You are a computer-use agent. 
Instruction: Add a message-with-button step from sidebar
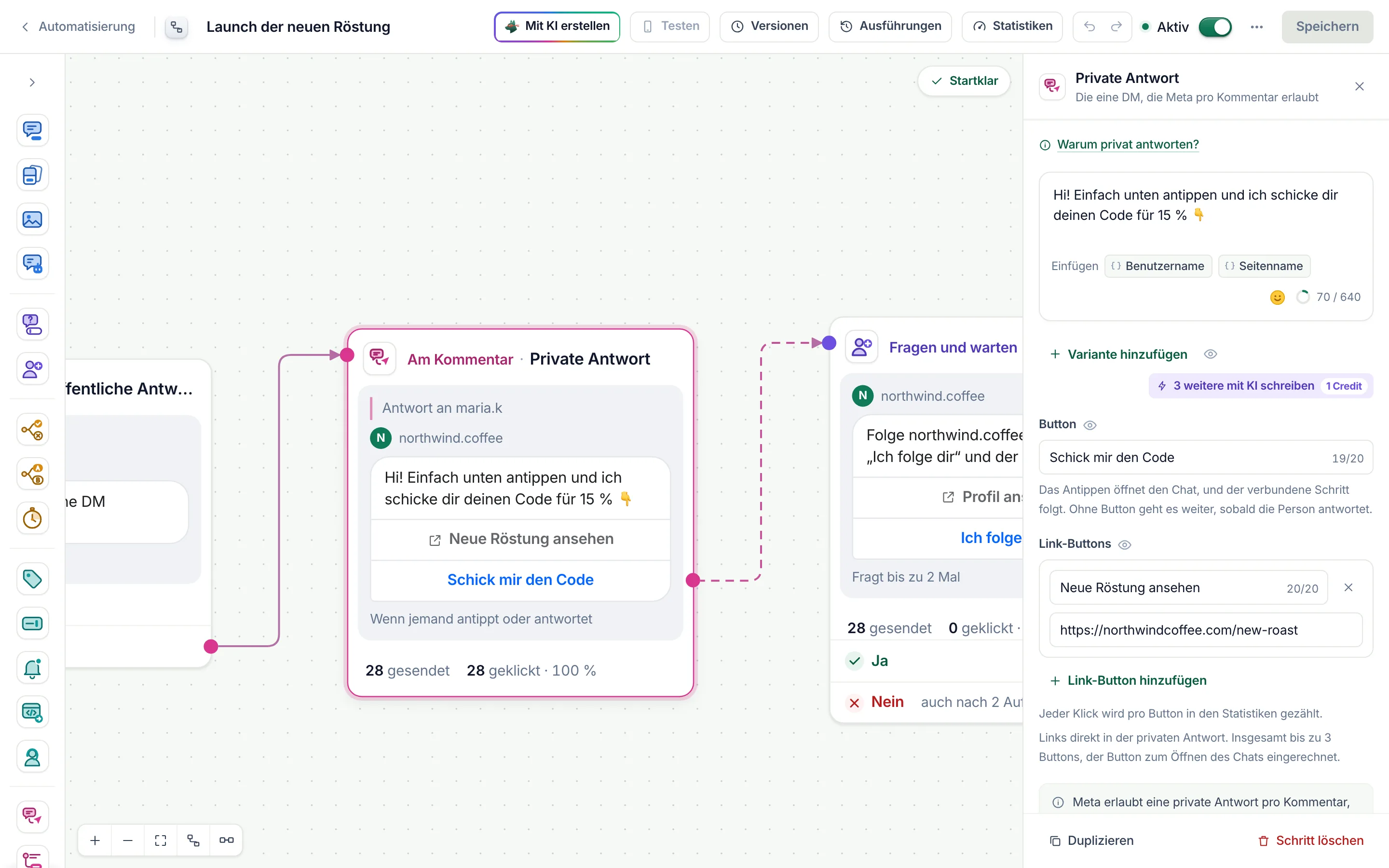(x=32, y=130)
